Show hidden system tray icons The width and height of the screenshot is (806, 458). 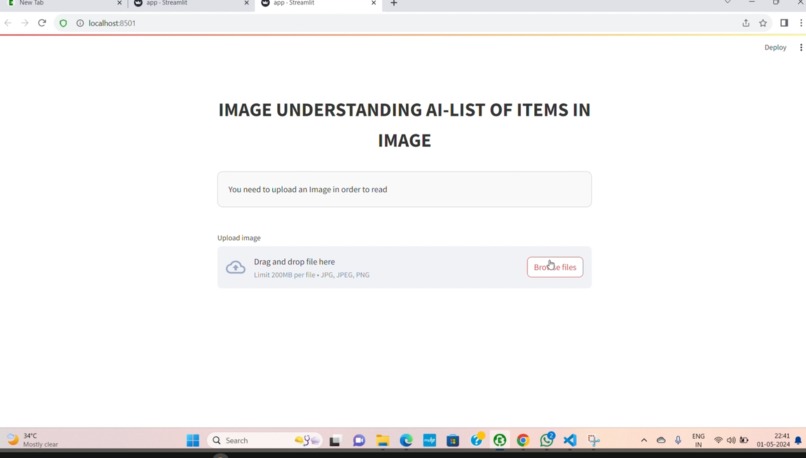click(644, 441)
